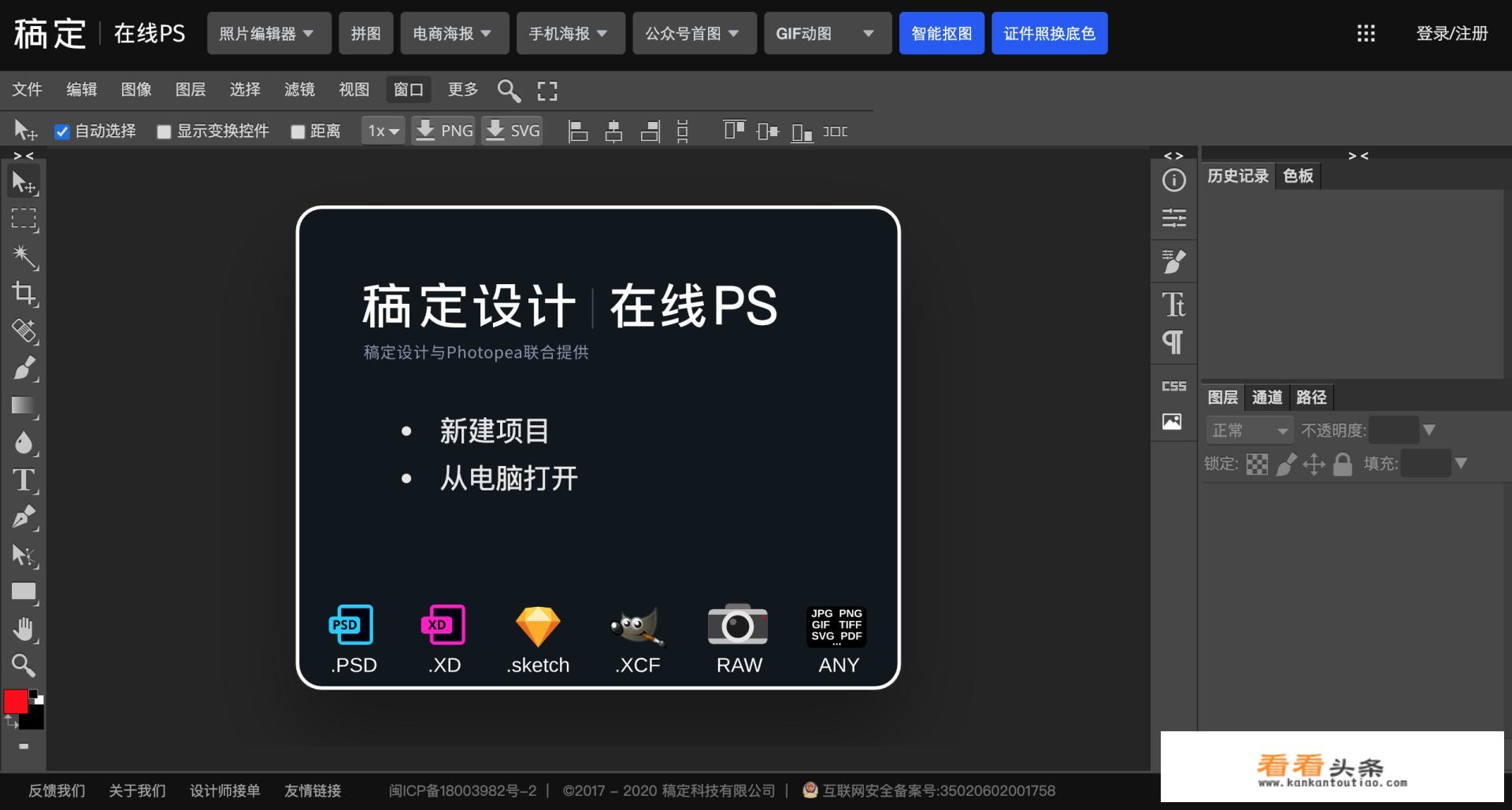Lock transparent pixels checkerboard icon
This screenshot has height=810, width=1512.
tap(1257, 464)
